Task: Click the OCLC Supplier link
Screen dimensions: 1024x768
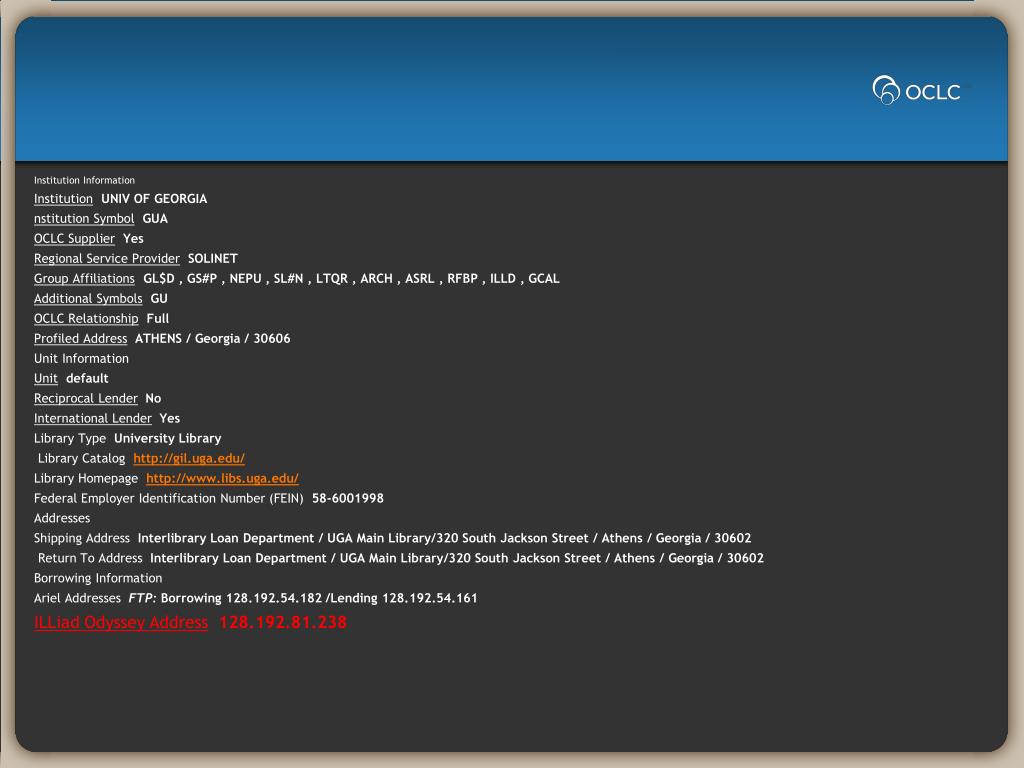Action: [x=74, y=238]
